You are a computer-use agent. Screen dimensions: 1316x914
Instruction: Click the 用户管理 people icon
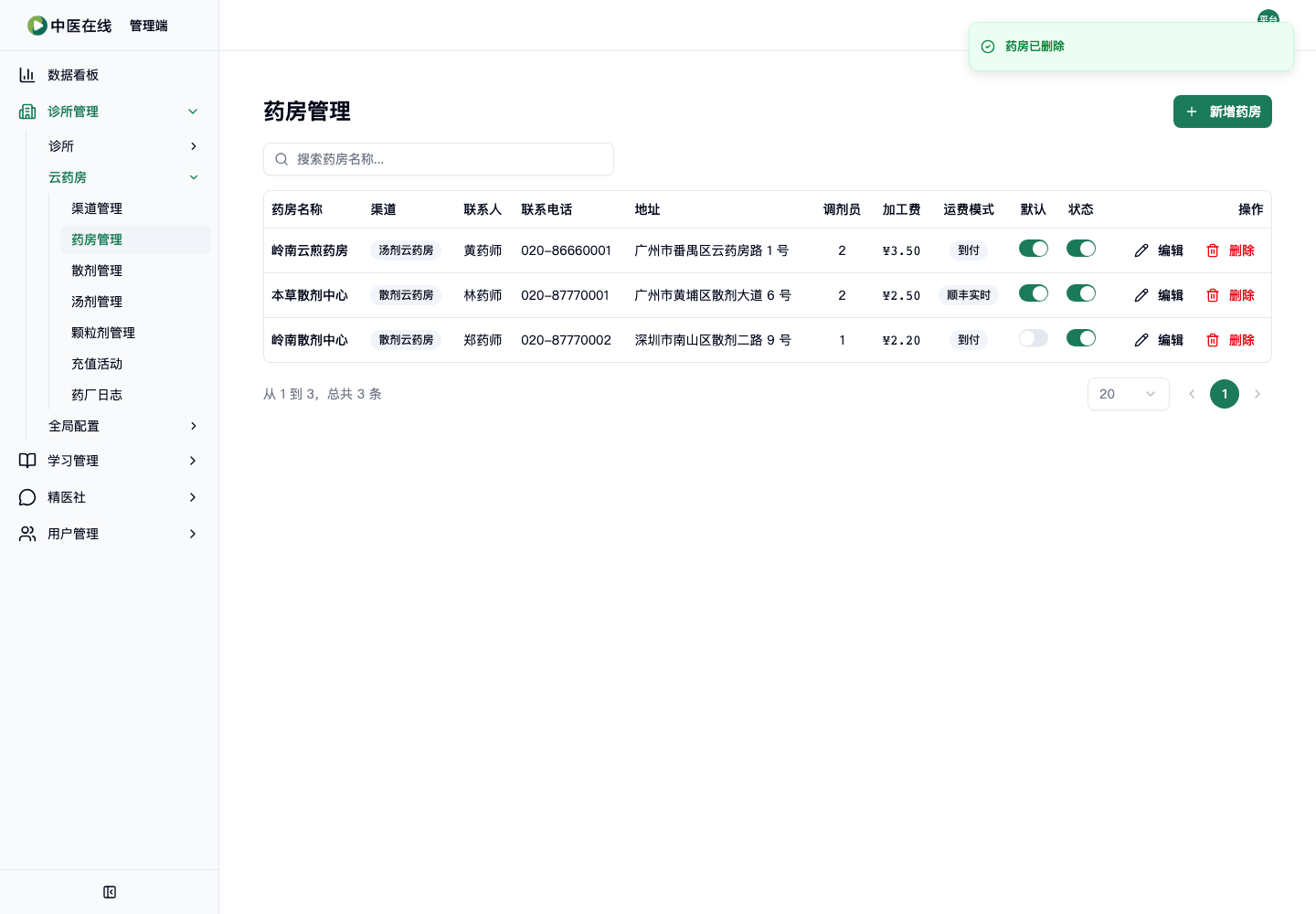pyautogui.click(x=27, y=534)
